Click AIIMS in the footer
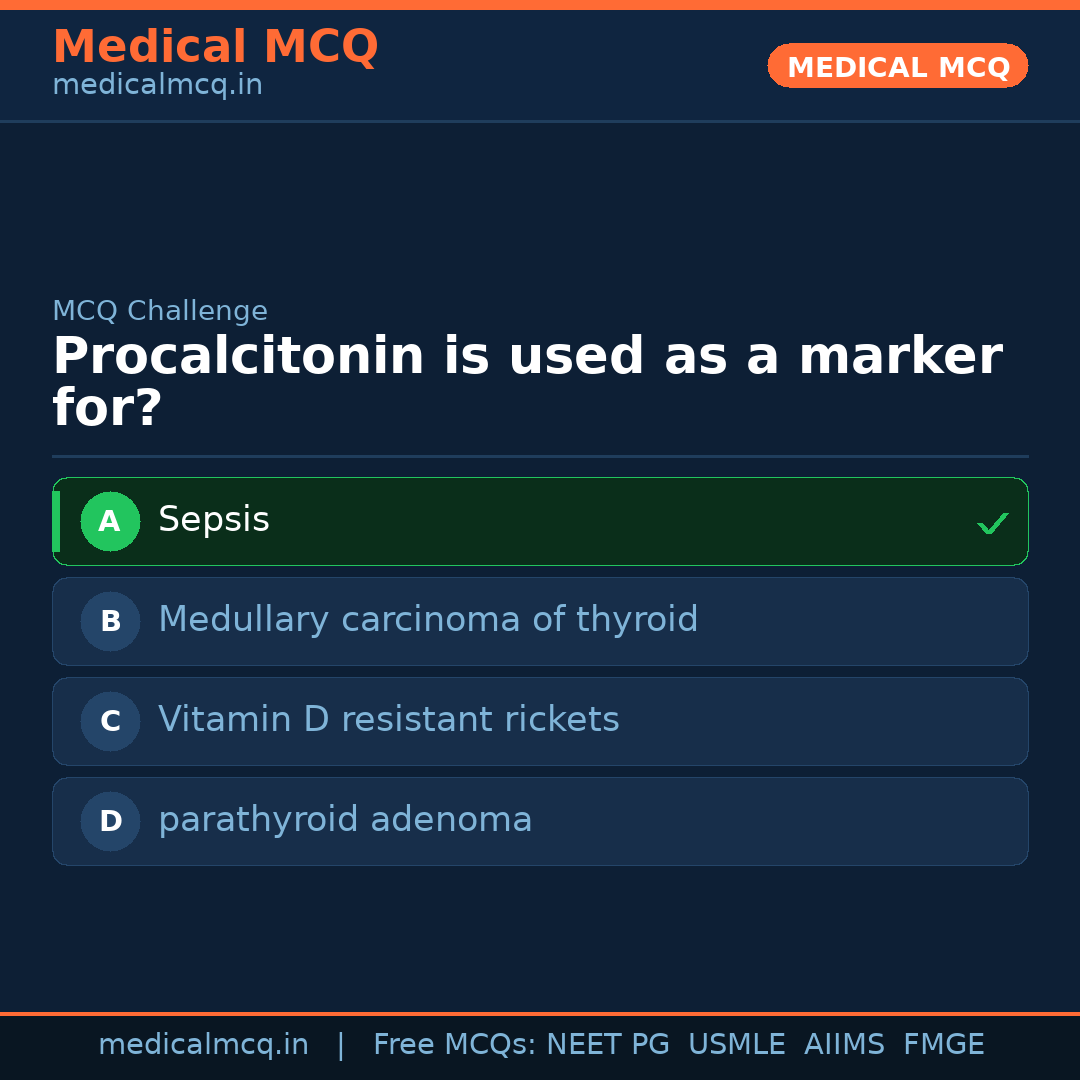The width and height of the screenshot is (1080, 1080). click(x=844, y=1045)
